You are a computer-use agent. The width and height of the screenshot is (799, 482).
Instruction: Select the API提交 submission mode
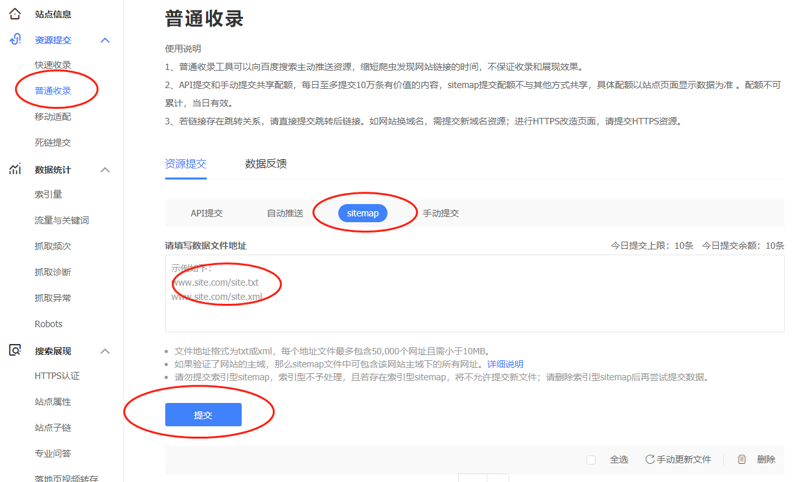tap(206, 213)
